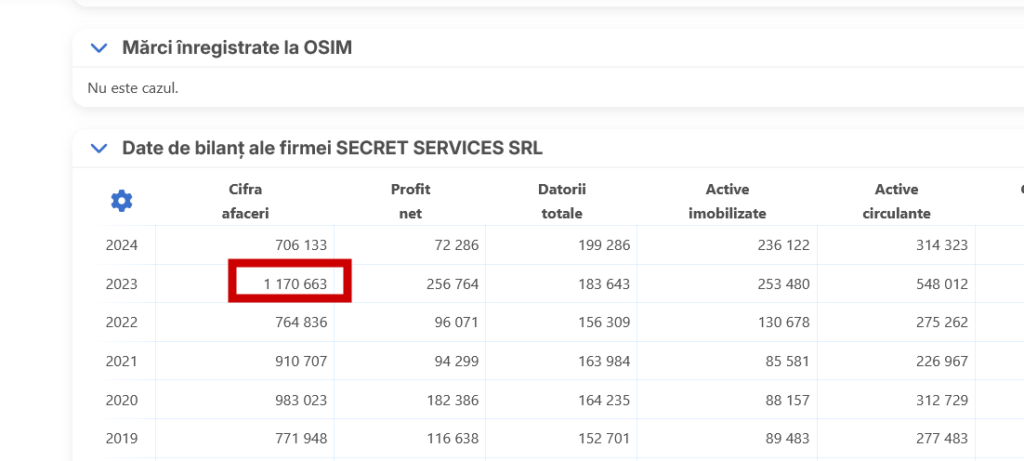Screen dimensions: 1024x461
Task: Select the Profit net column header
Action: click(410, 201)
